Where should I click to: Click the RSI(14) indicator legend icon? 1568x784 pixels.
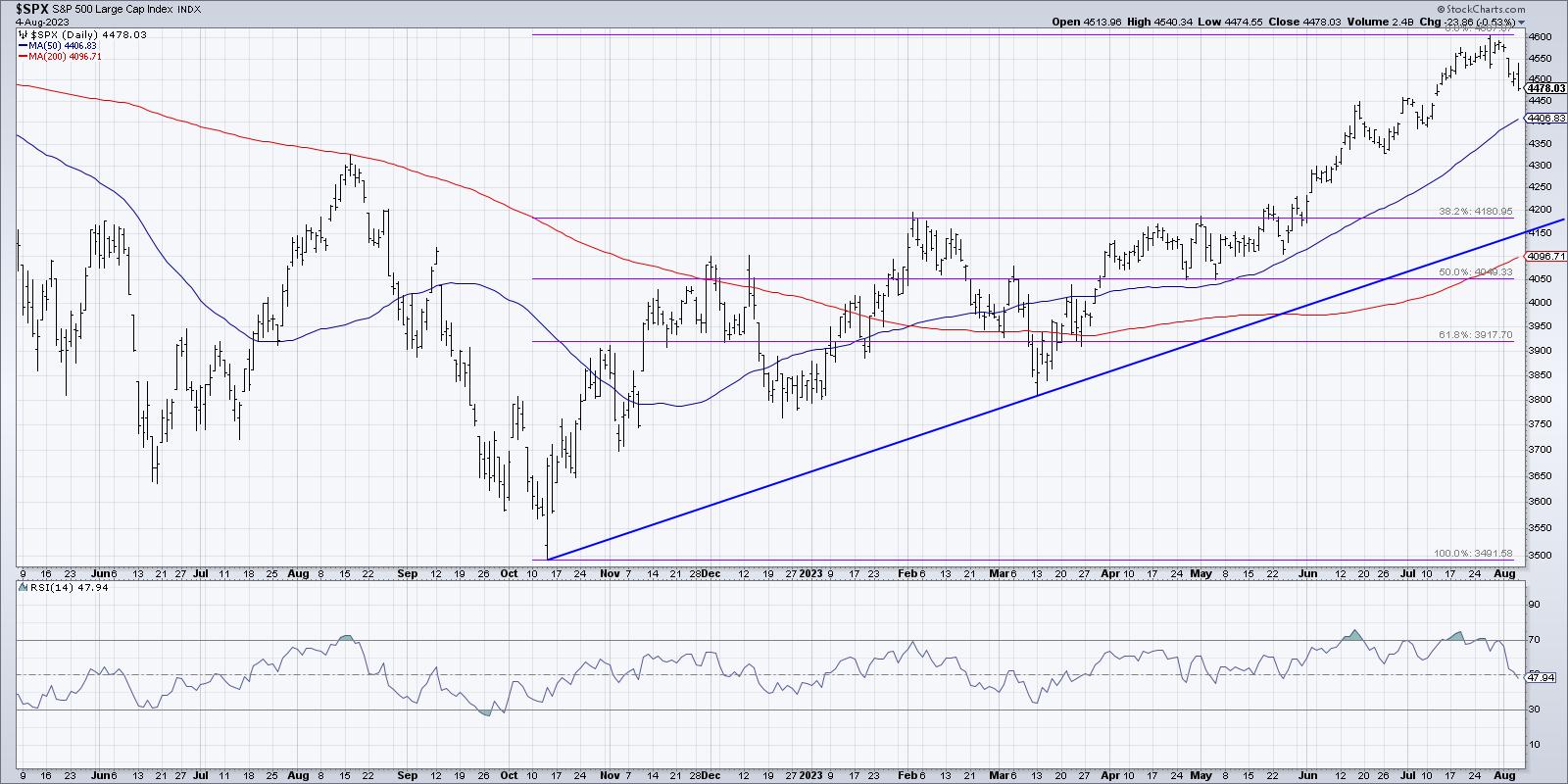23,587
